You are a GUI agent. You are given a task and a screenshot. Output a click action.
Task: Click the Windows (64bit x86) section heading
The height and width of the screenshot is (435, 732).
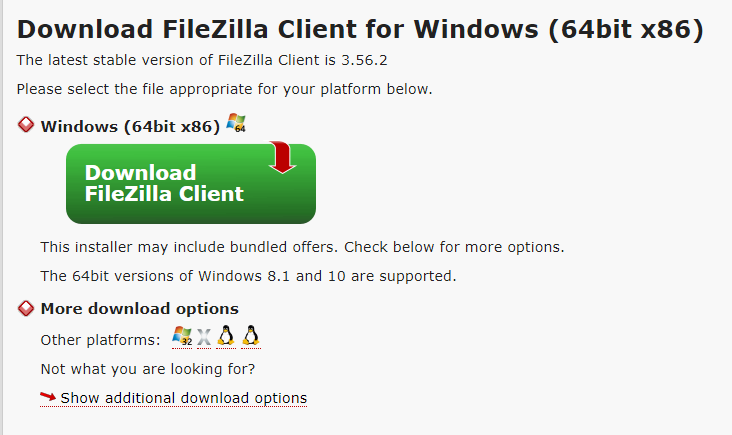click(x=130, y=126)
